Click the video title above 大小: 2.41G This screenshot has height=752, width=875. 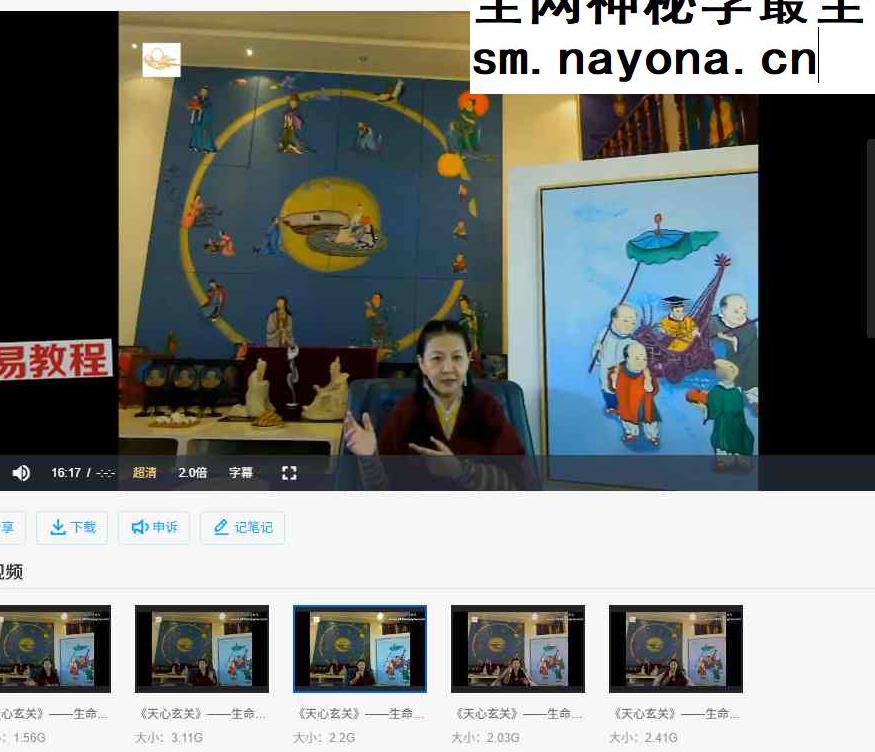click(x=676, y=714)
